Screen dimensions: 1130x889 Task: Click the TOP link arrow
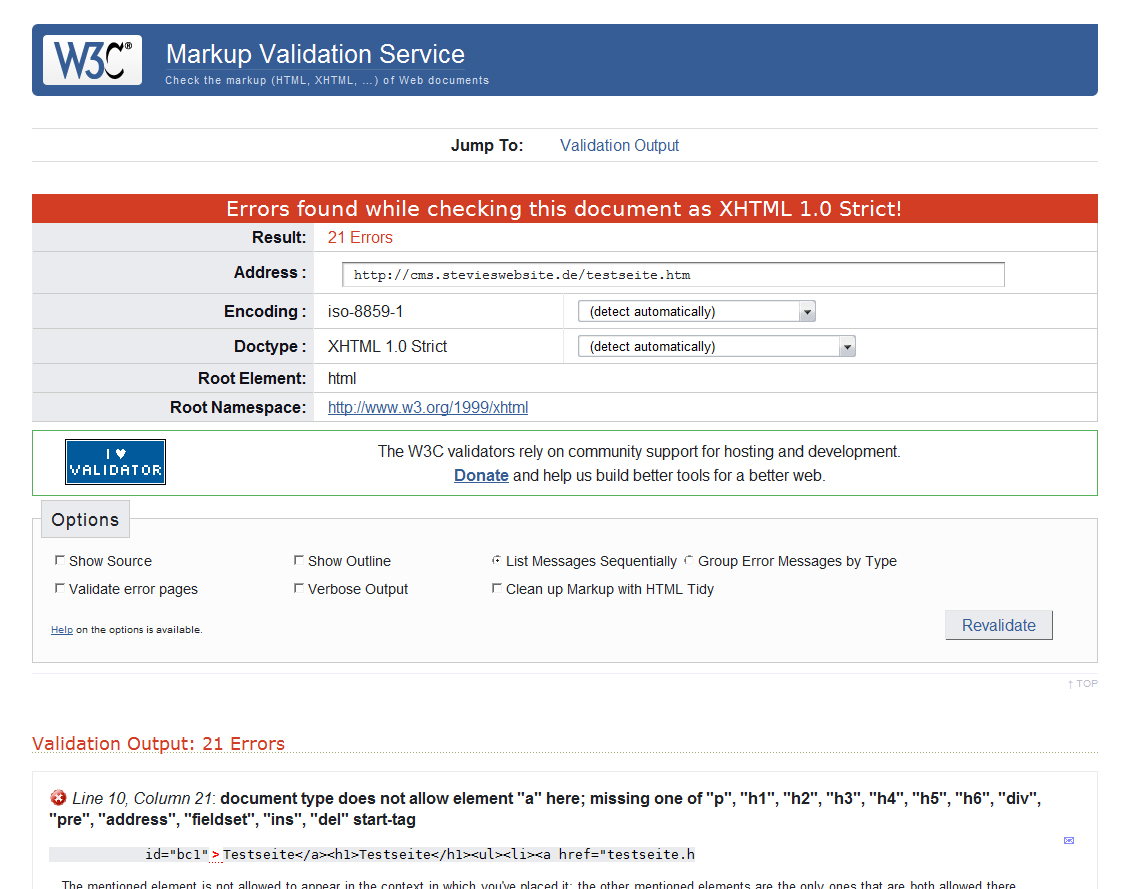point(1082,684)
